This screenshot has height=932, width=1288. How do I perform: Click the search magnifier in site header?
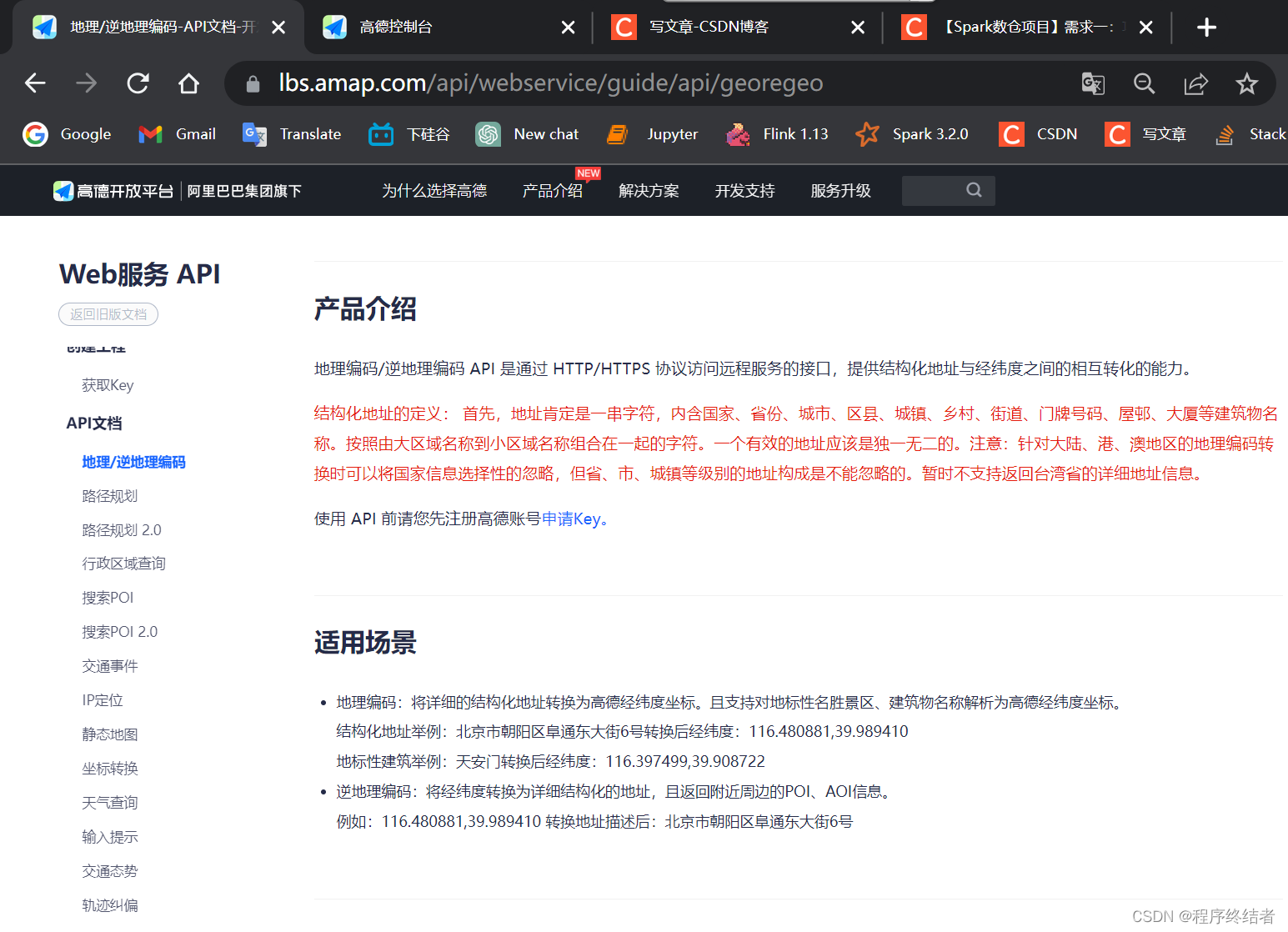click(x=974, y=190)
